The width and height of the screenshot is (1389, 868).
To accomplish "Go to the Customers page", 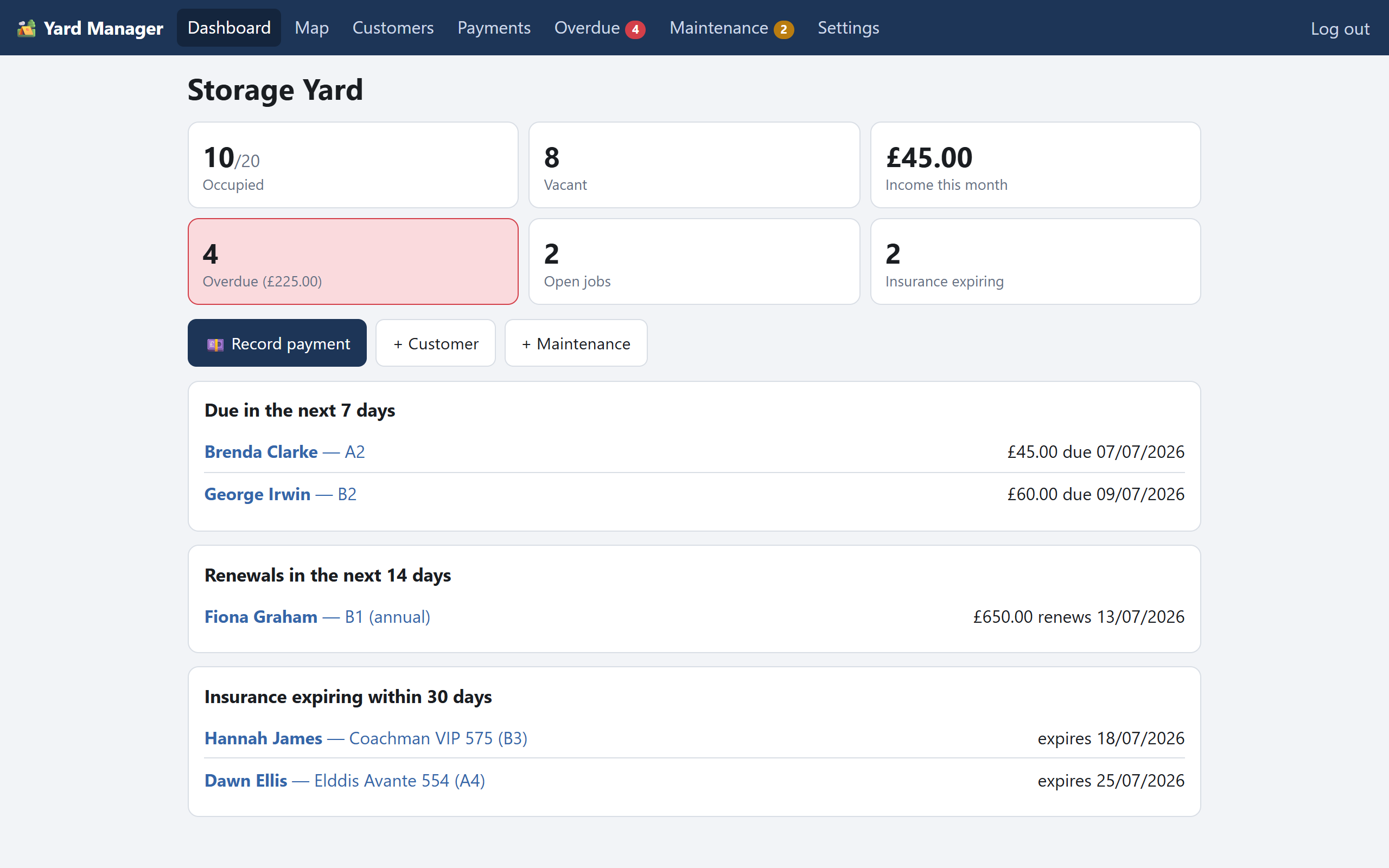I will click(x=393, y=28).
